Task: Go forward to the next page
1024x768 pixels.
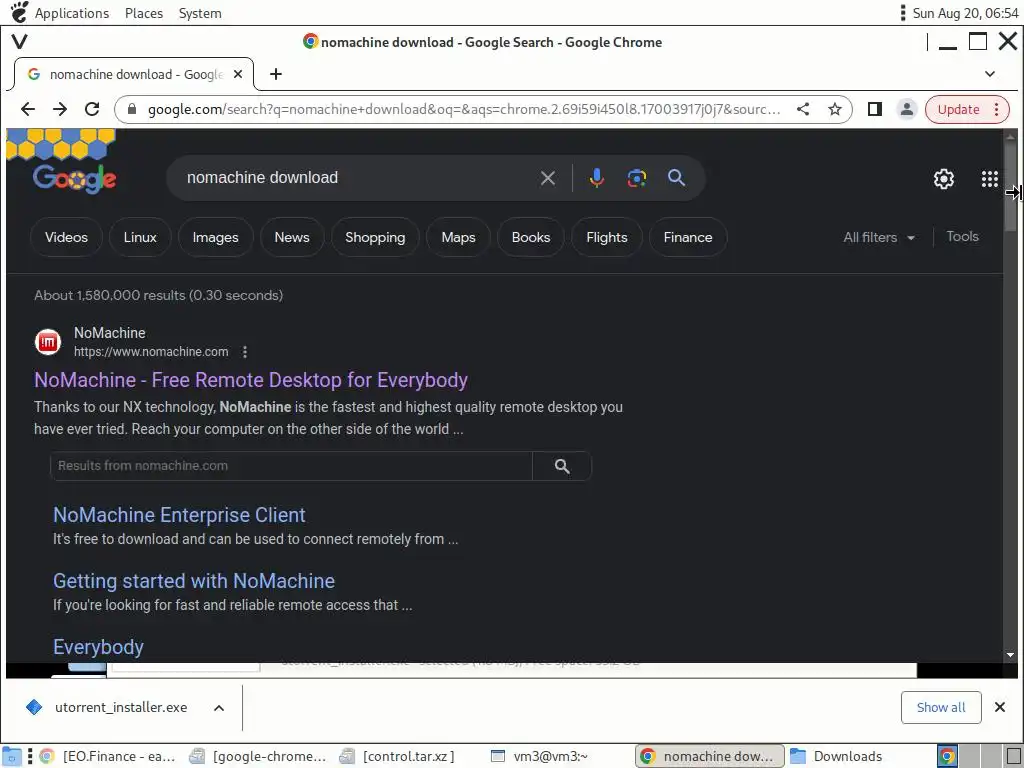Action: (59, 109)
